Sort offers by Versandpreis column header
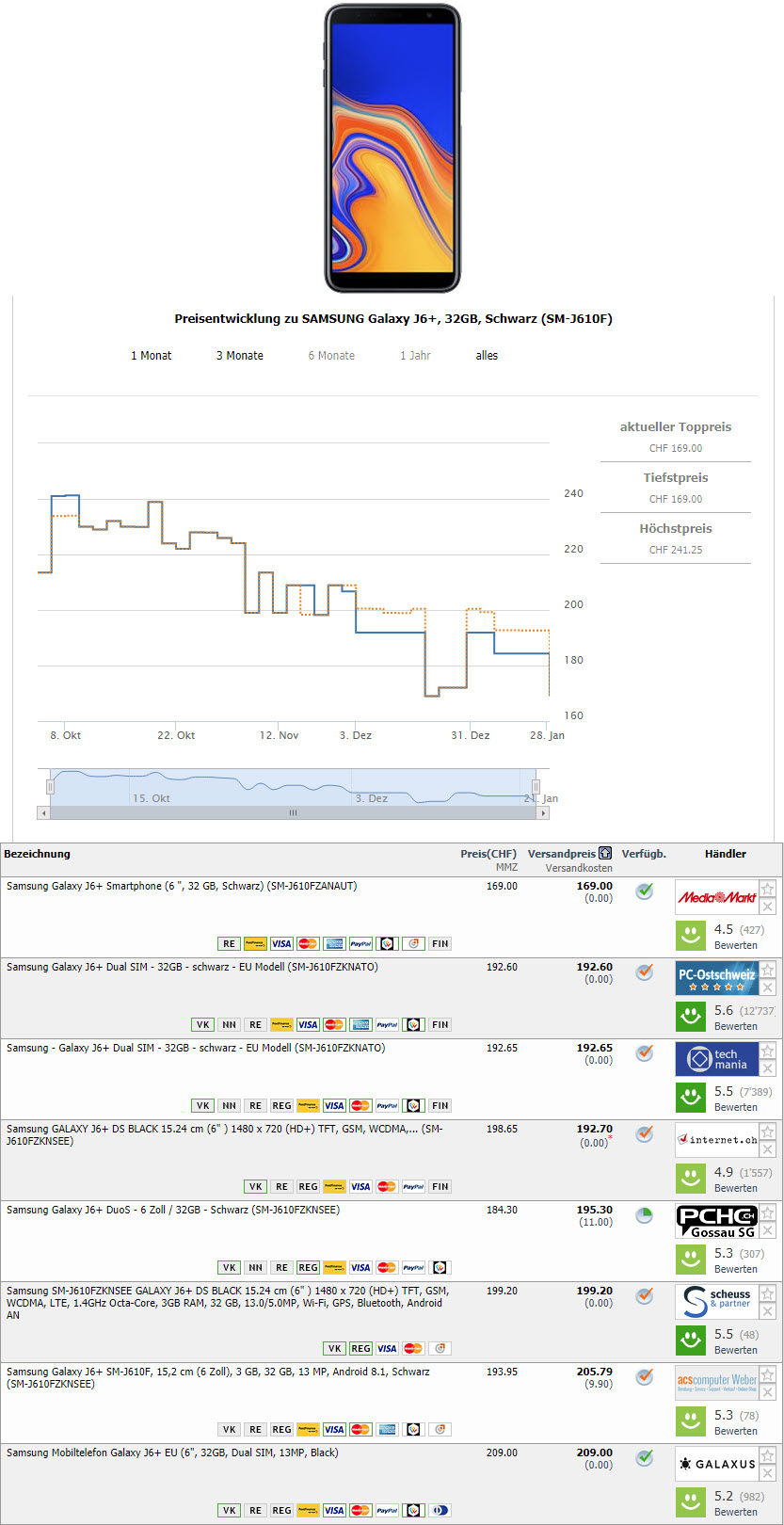 click(561, 854)
